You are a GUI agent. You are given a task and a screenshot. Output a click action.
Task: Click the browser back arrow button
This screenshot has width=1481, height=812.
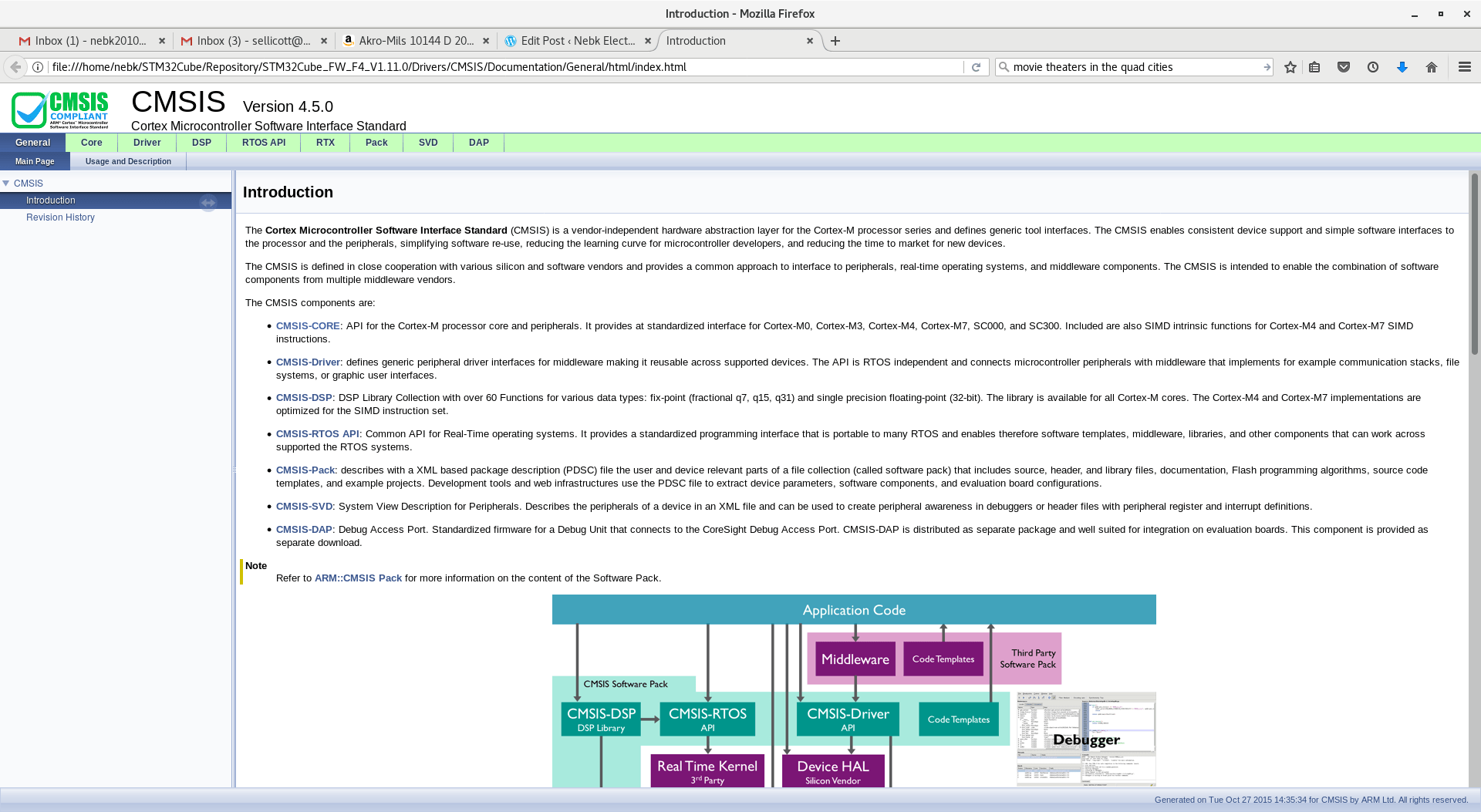click(15, 67)
